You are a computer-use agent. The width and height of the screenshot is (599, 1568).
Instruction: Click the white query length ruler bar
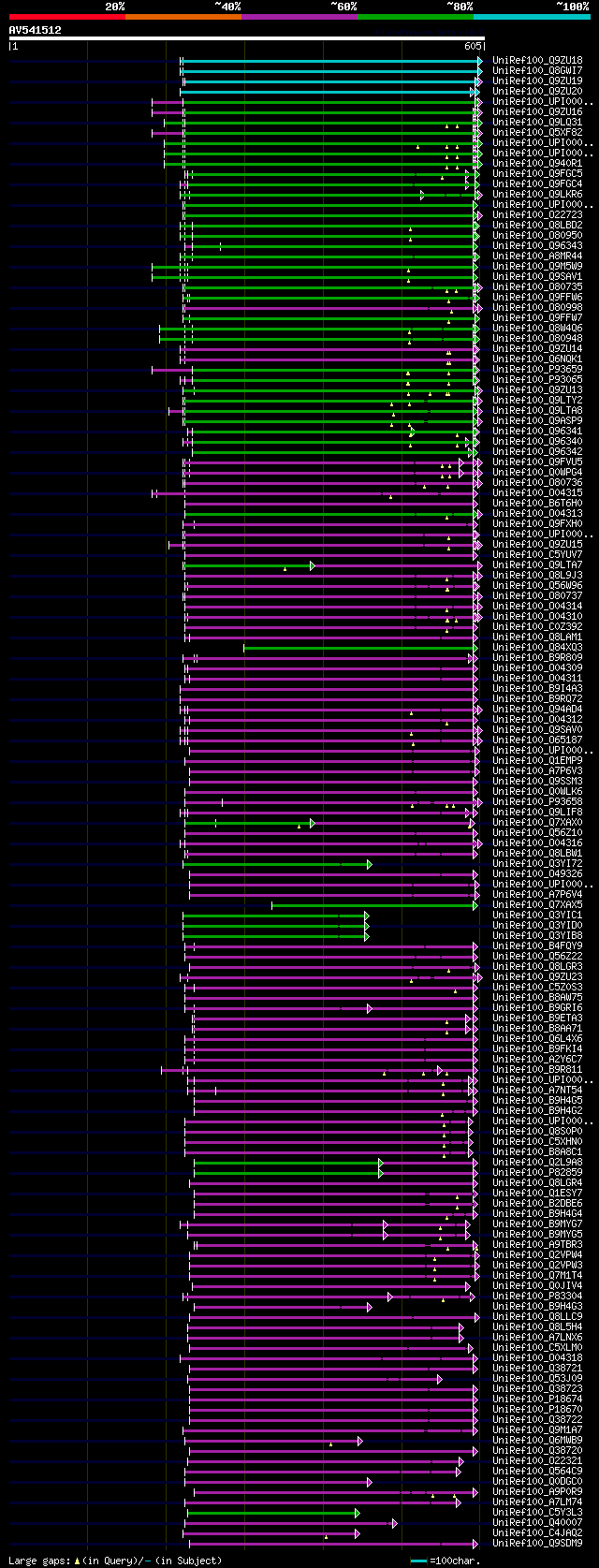click(x=246, y=38)
